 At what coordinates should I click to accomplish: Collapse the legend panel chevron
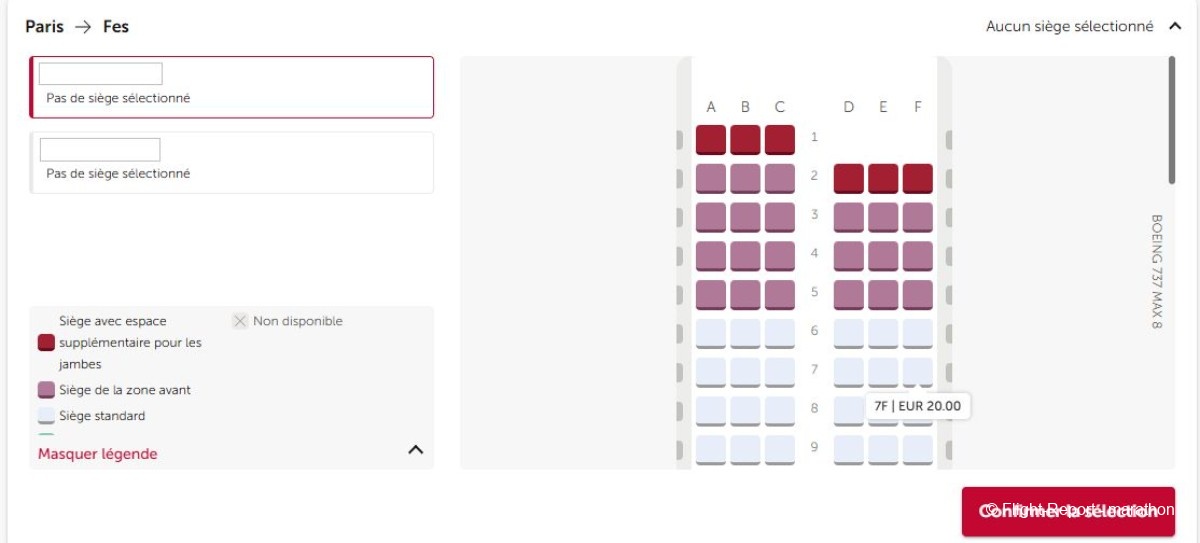(x=416, y=450)
